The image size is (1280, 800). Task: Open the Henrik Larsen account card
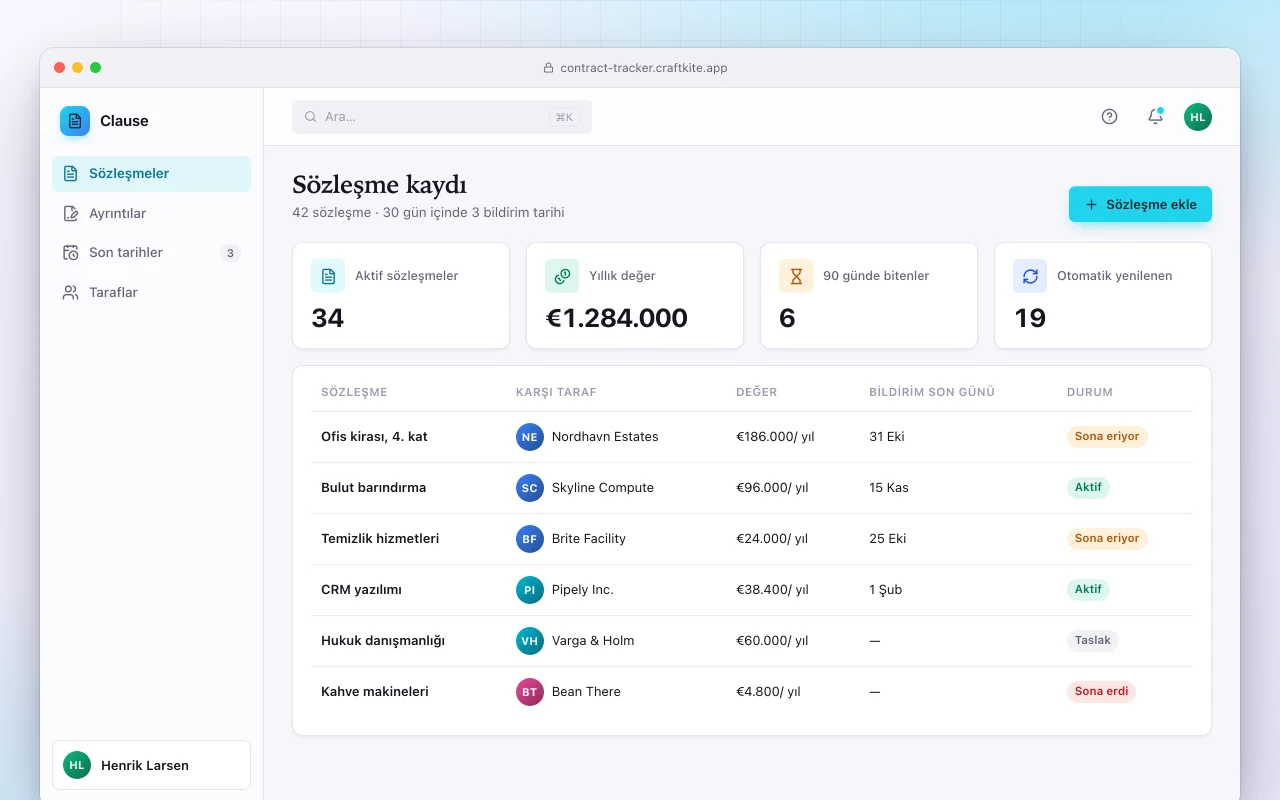point(152,765)
